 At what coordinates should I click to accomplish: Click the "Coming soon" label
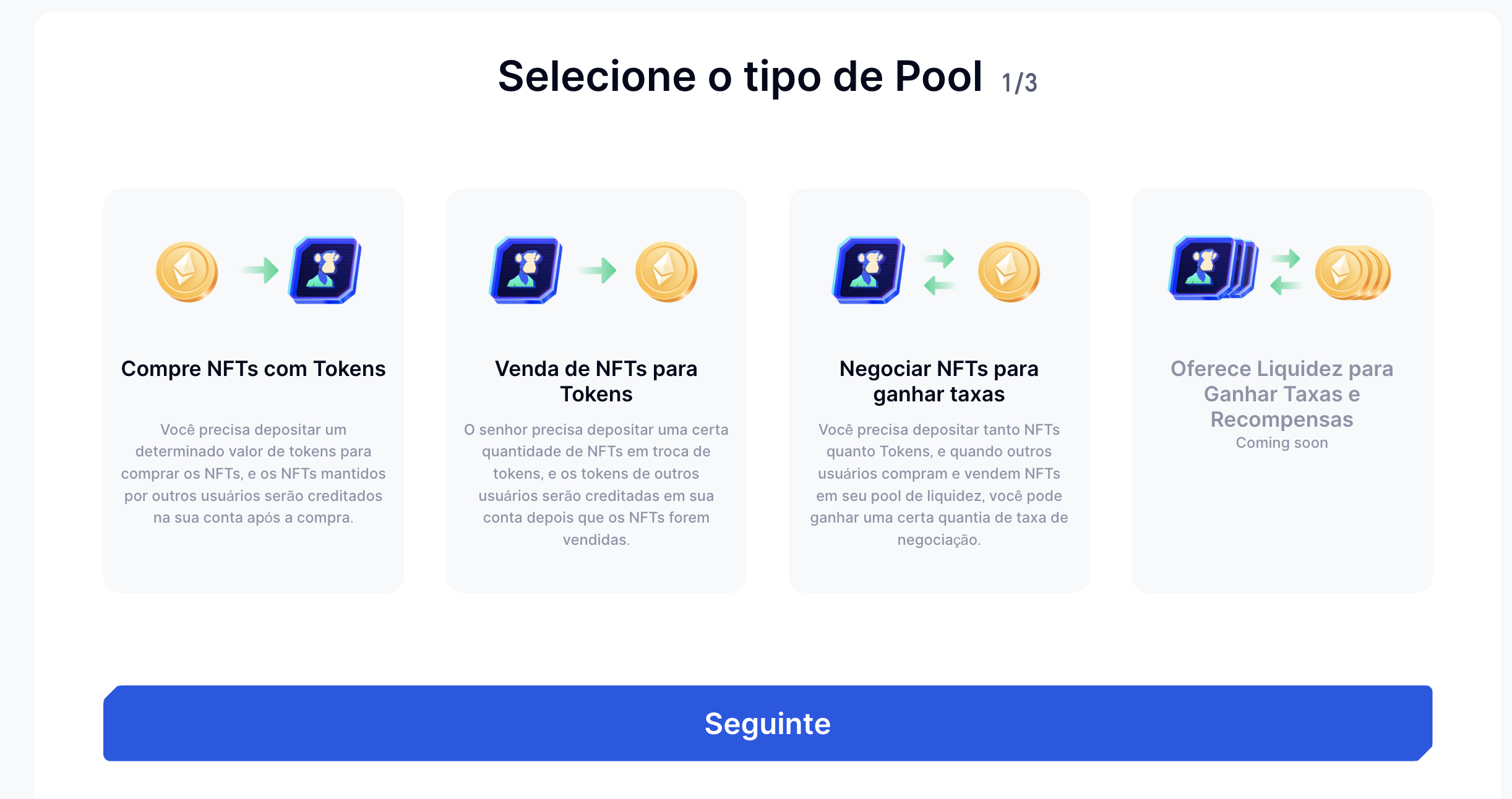(1281, 443)
